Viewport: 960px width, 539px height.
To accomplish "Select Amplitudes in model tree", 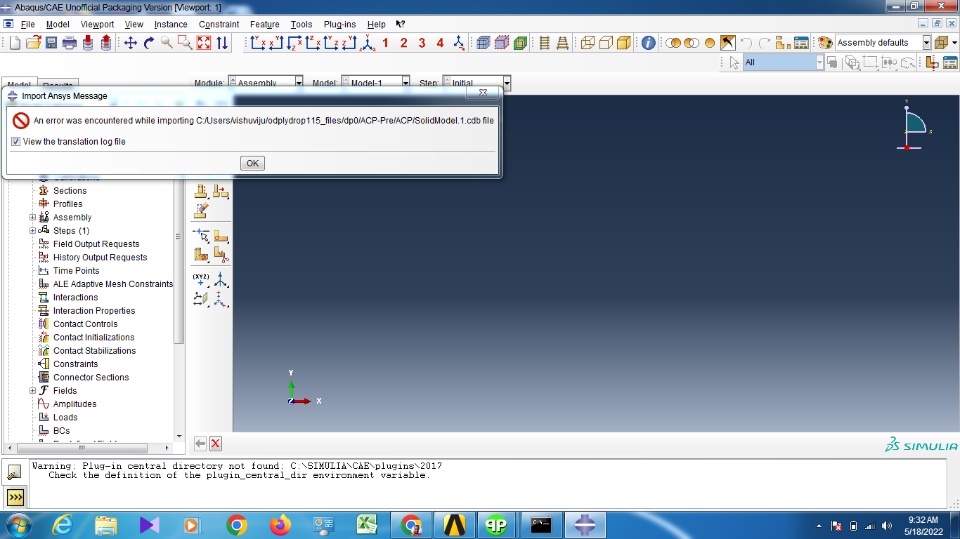I will click(74, 404).
